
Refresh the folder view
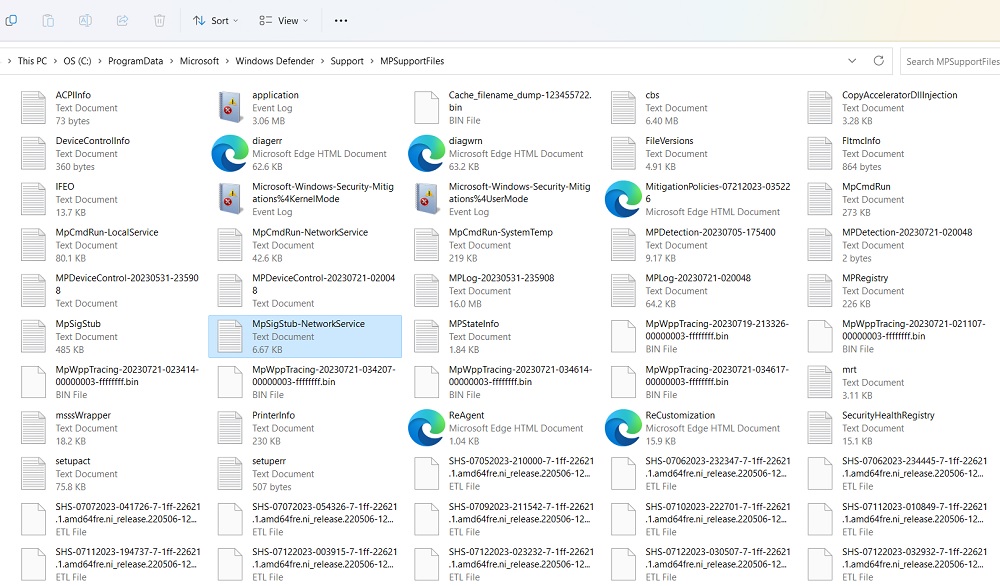tap(877, 61)
